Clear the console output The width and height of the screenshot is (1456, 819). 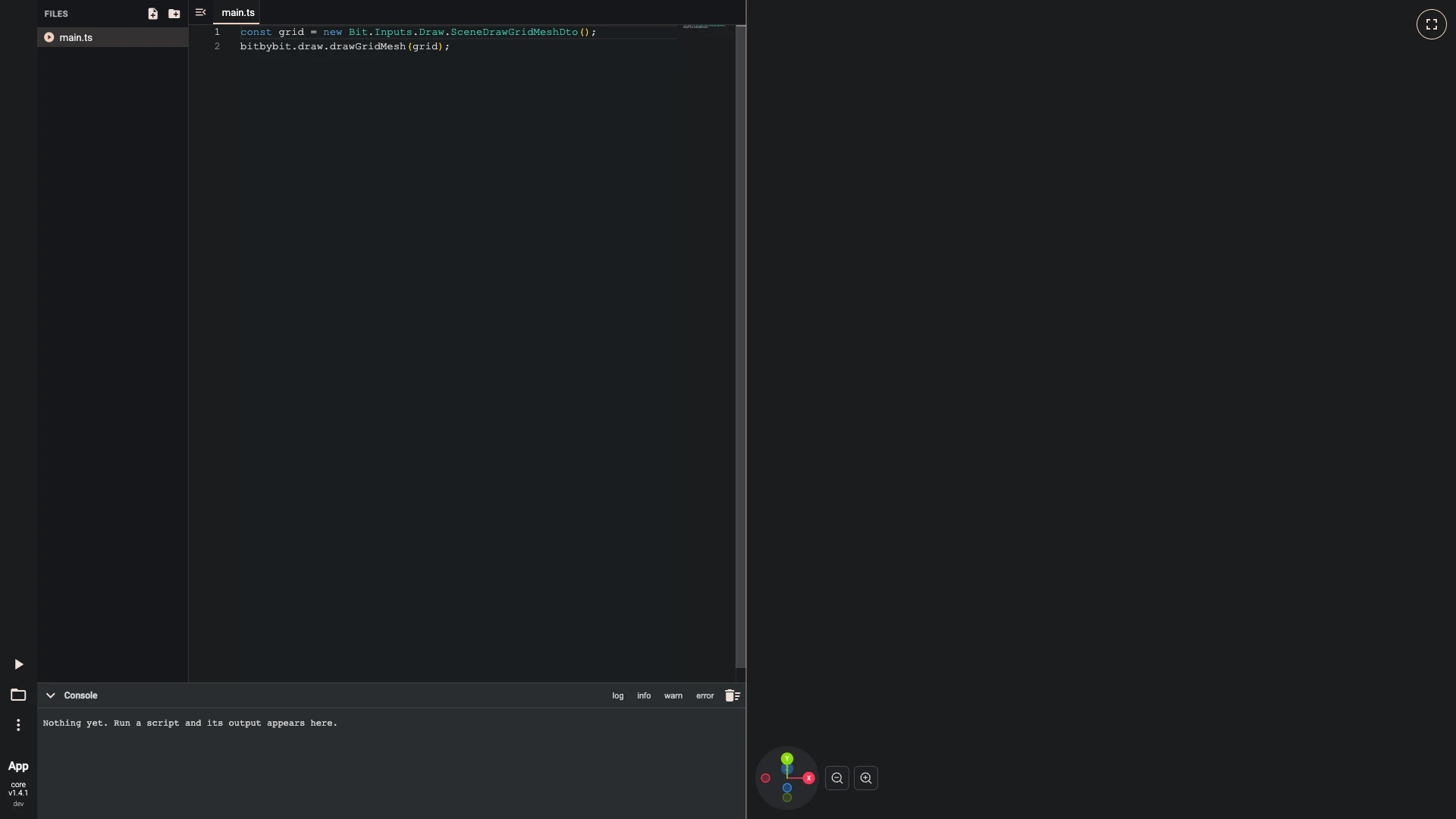[733, 696]
